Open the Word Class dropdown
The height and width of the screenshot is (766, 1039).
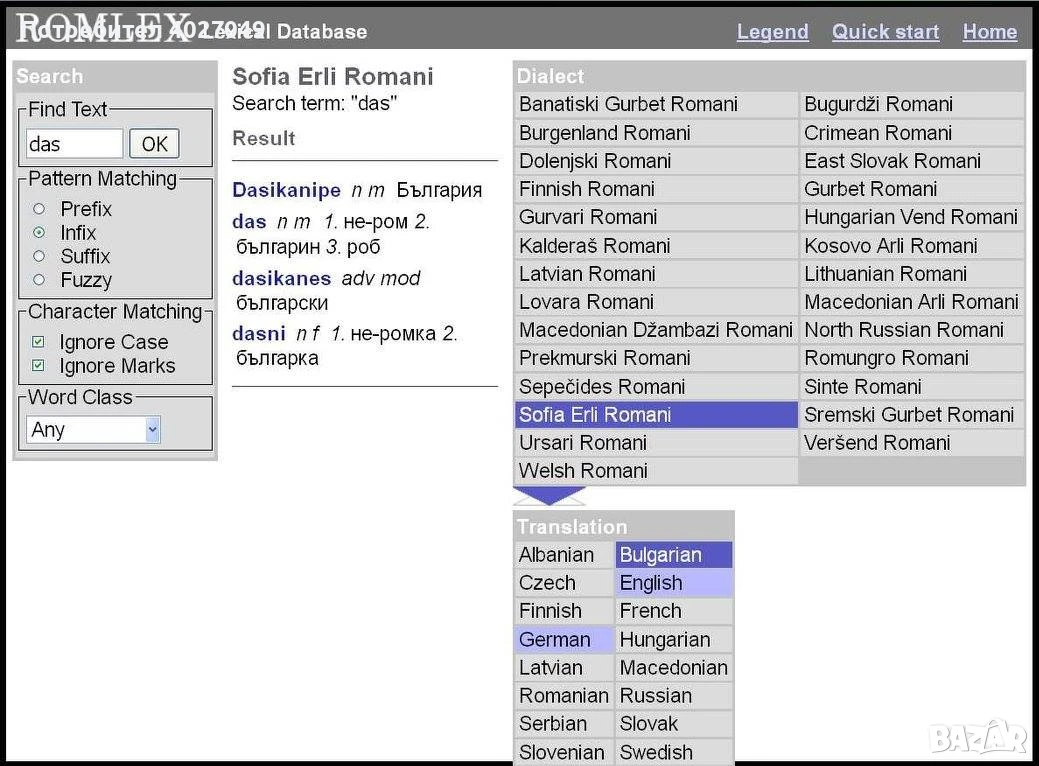93,429
